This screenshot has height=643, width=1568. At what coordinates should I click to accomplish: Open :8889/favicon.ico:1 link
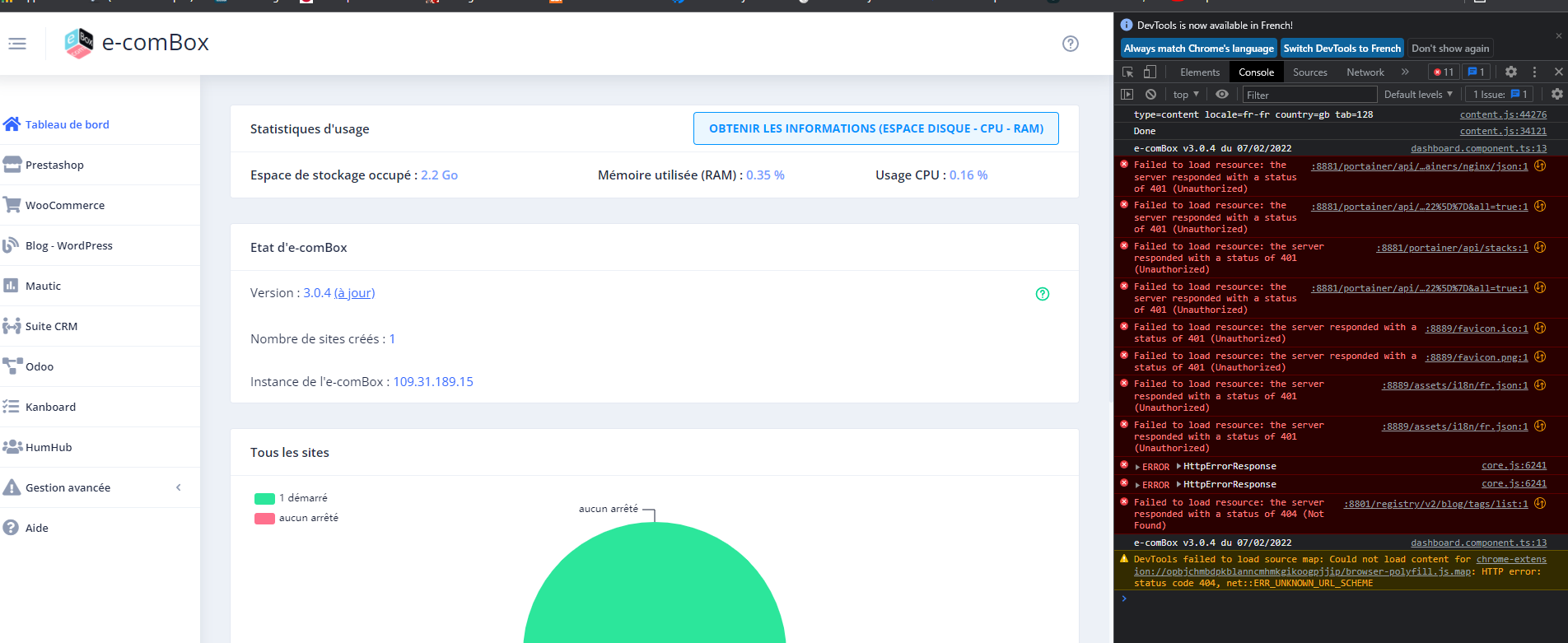coord(1477,328)
